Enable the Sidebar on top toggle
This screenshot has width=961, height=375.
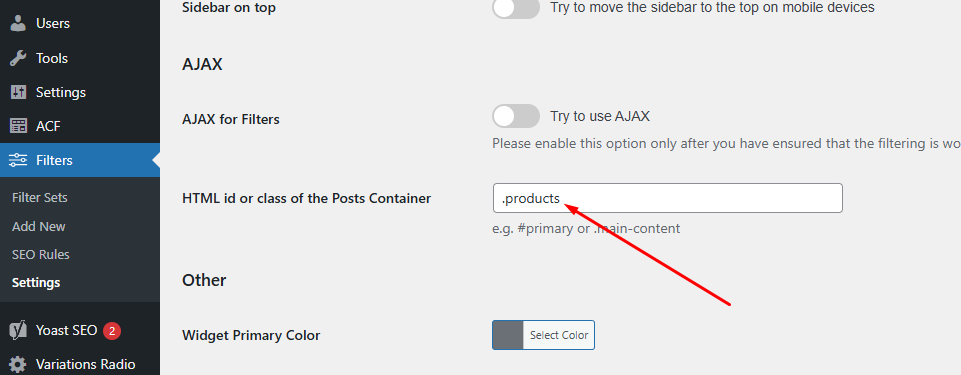[x=516, y=8]
